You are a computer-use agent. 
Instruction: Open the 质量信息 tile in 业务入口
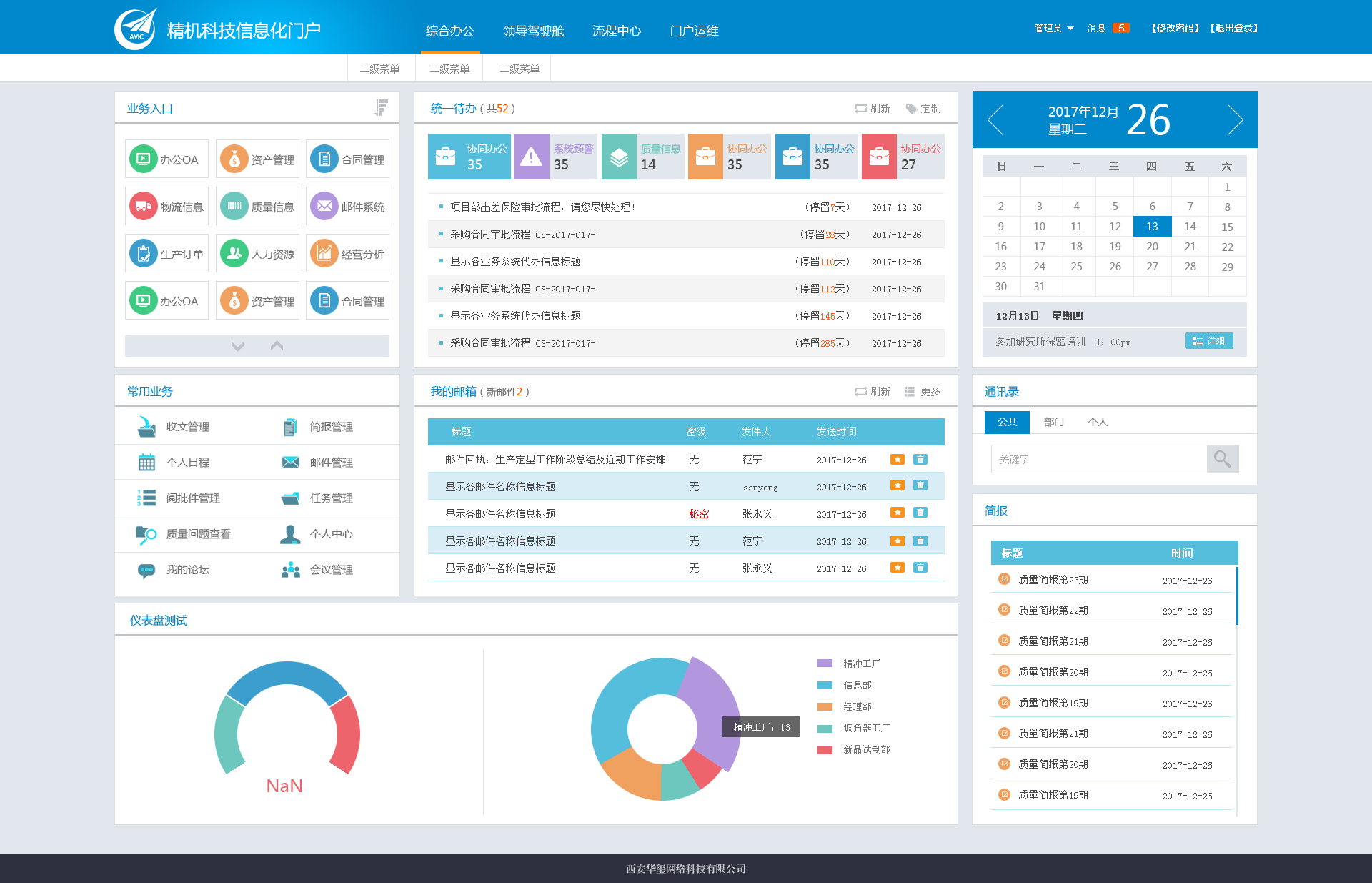257,207
